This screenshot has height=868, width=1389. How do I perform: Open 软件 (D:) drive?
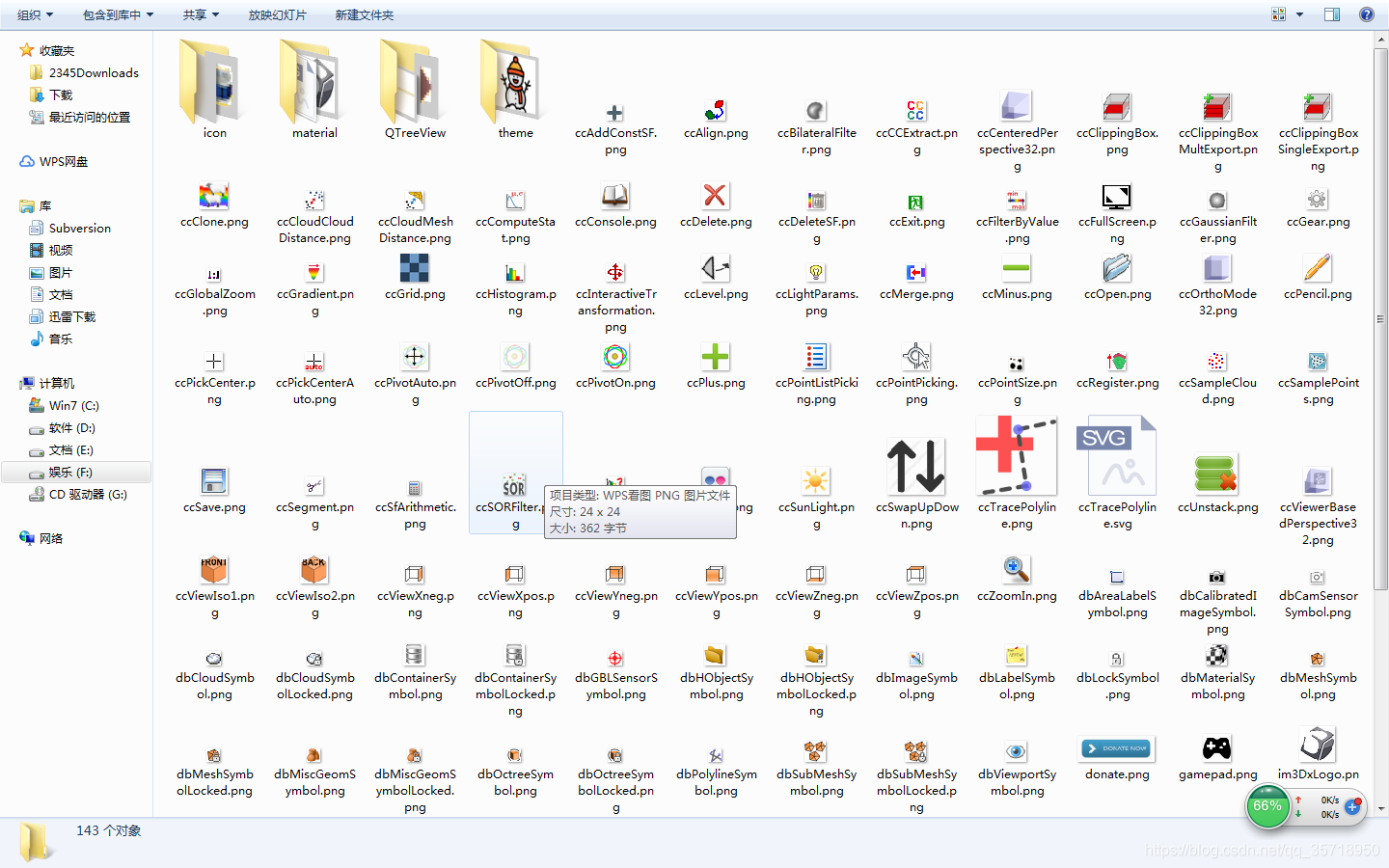(62, 428)
